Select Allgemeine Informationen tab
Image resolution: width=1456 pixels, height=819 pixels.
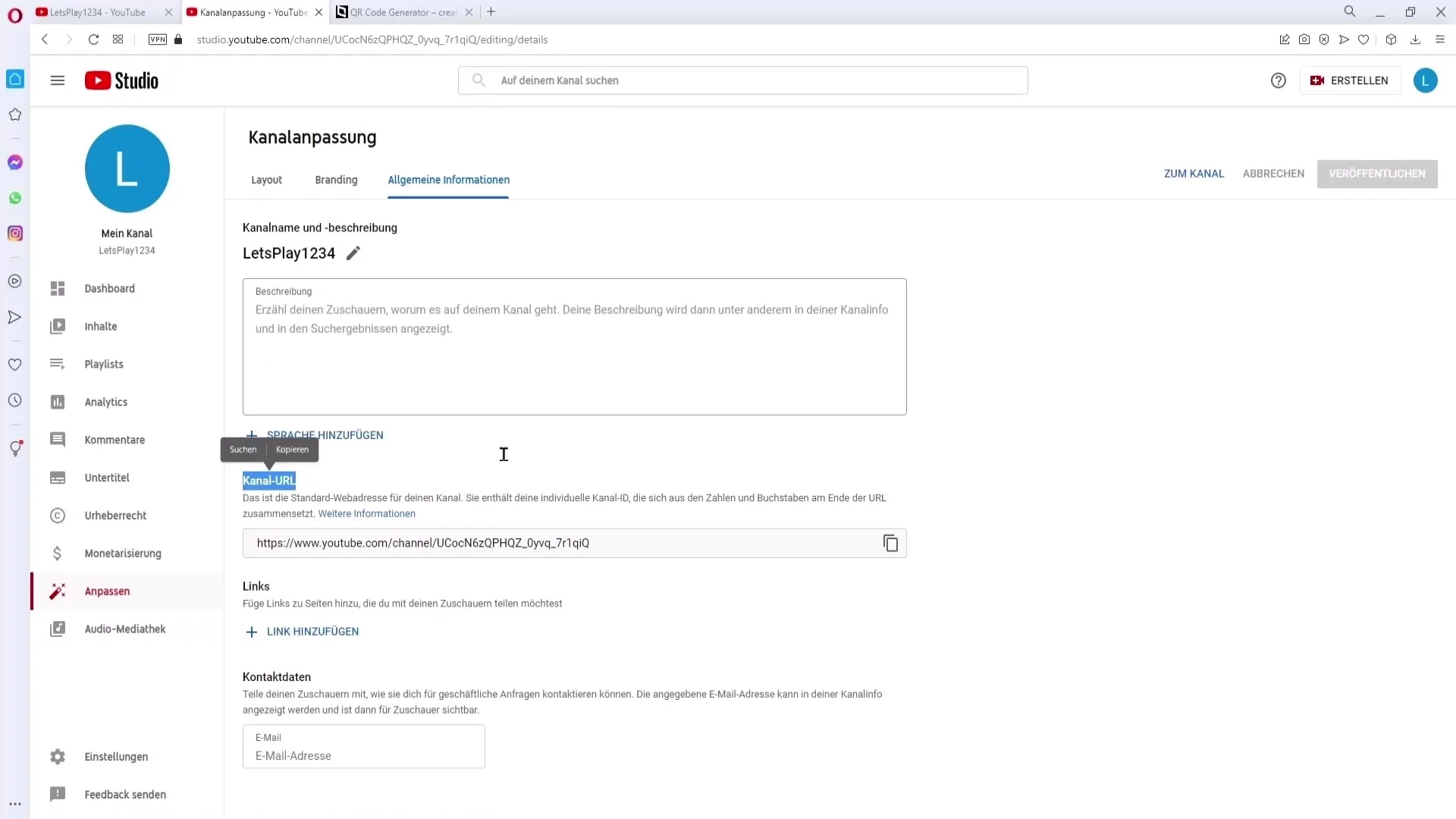[x=448, y=180]
